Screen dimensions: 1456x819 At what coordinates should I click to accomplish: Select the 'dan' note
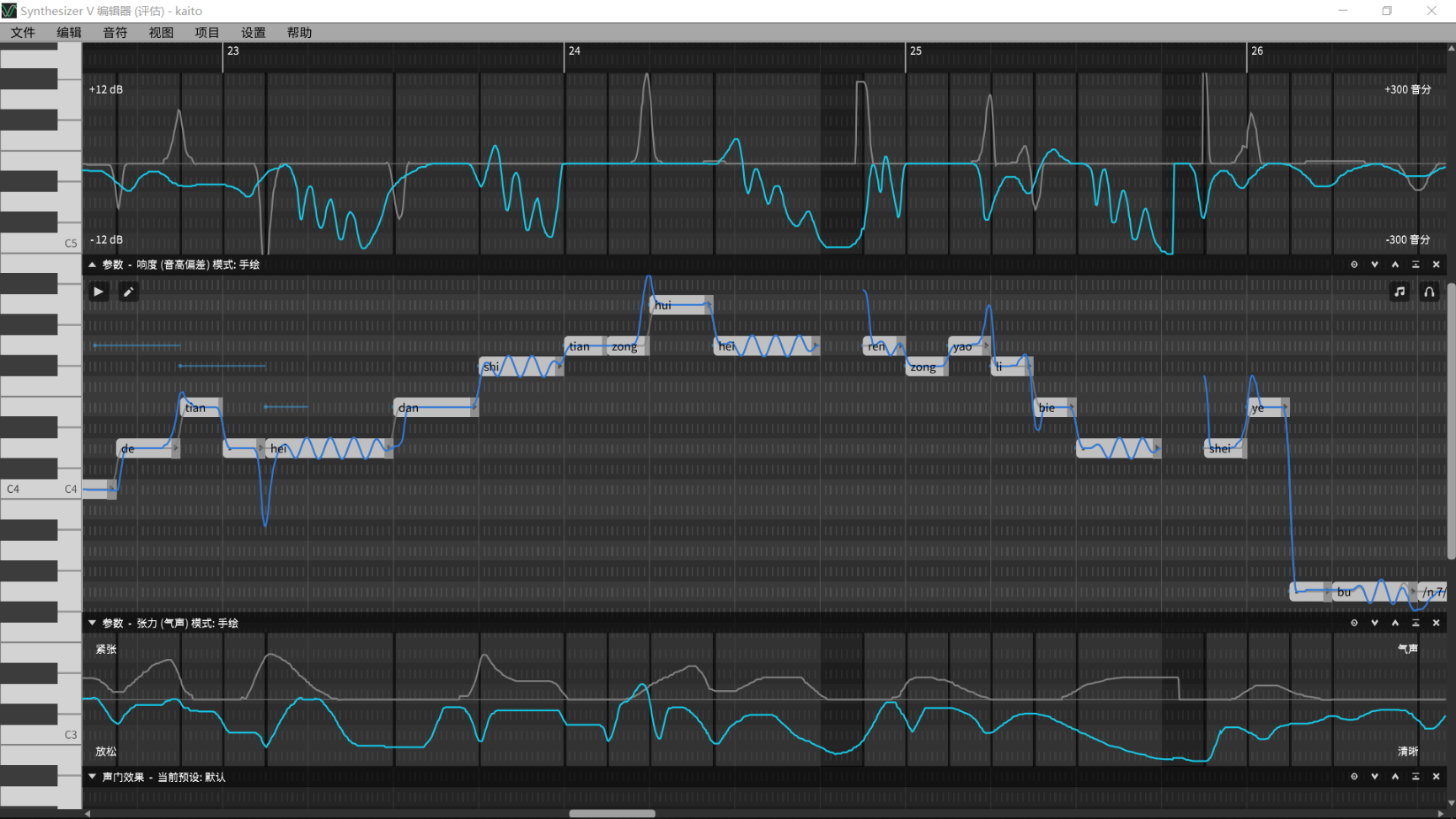(436, 407)
